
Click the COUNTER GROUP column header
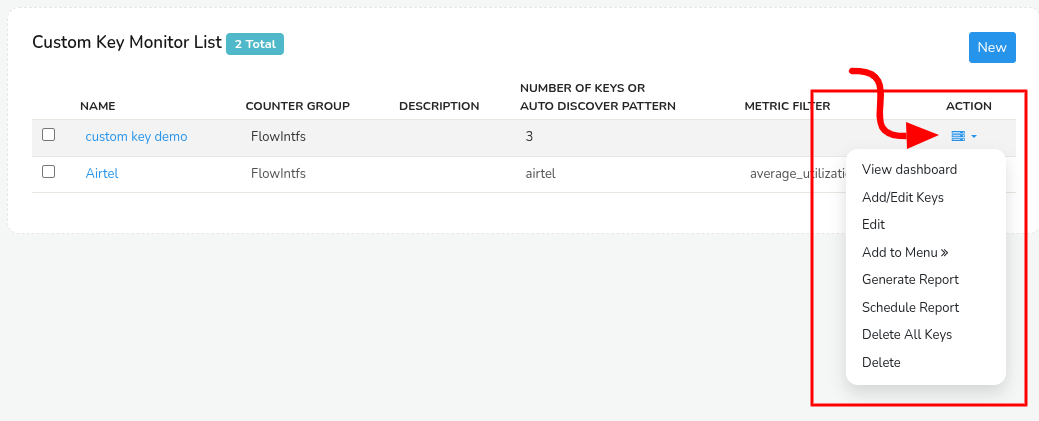click(298, 106)
